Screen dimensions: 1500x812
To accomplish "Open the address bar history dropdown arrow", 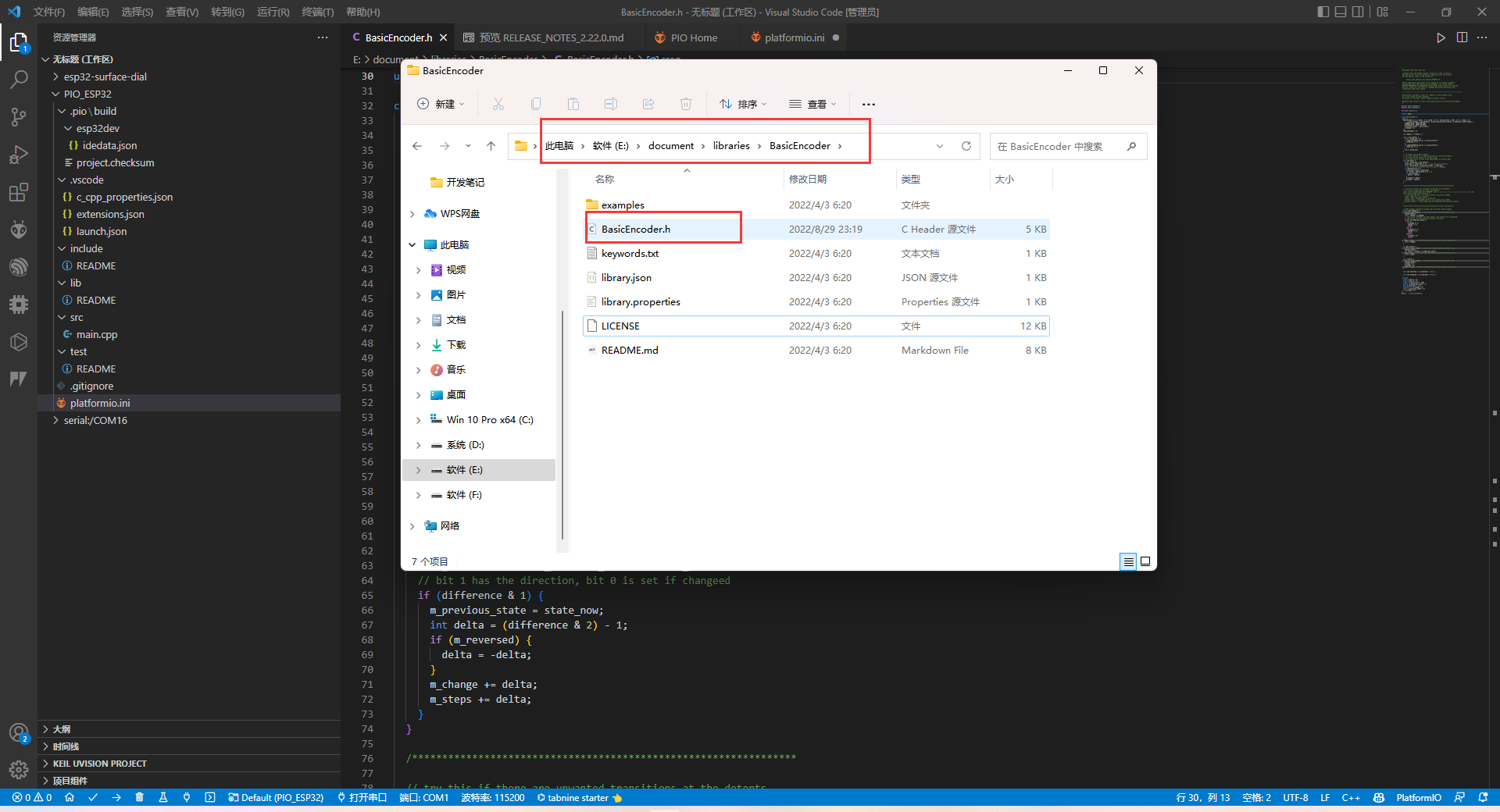I will 940,146.
